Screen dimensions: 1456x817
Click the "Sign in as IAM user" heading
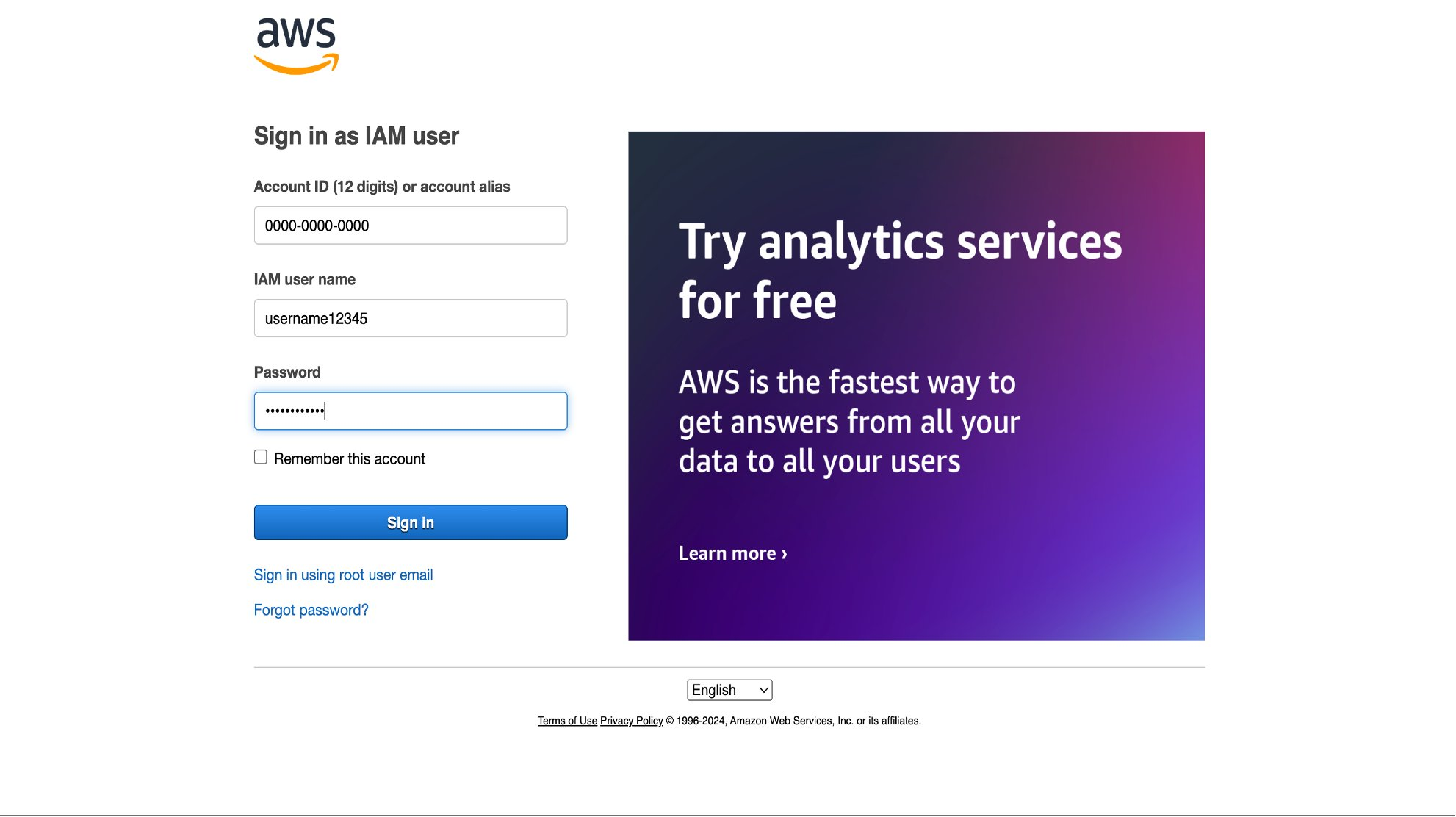(356, 136)
